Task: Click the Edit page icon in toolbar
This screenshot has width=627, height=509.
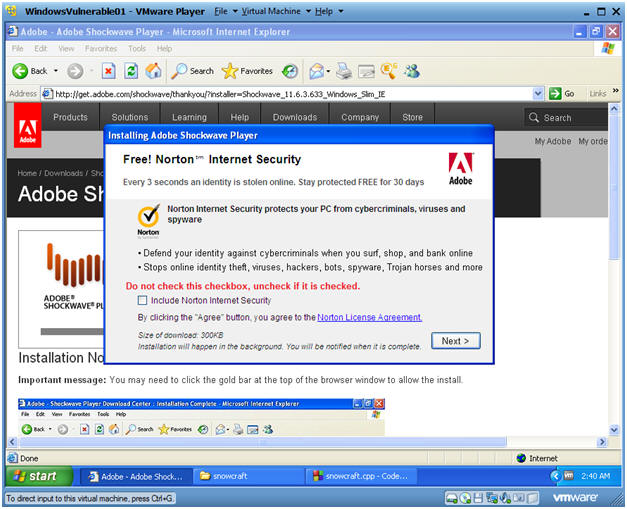Action: point(366,72)
